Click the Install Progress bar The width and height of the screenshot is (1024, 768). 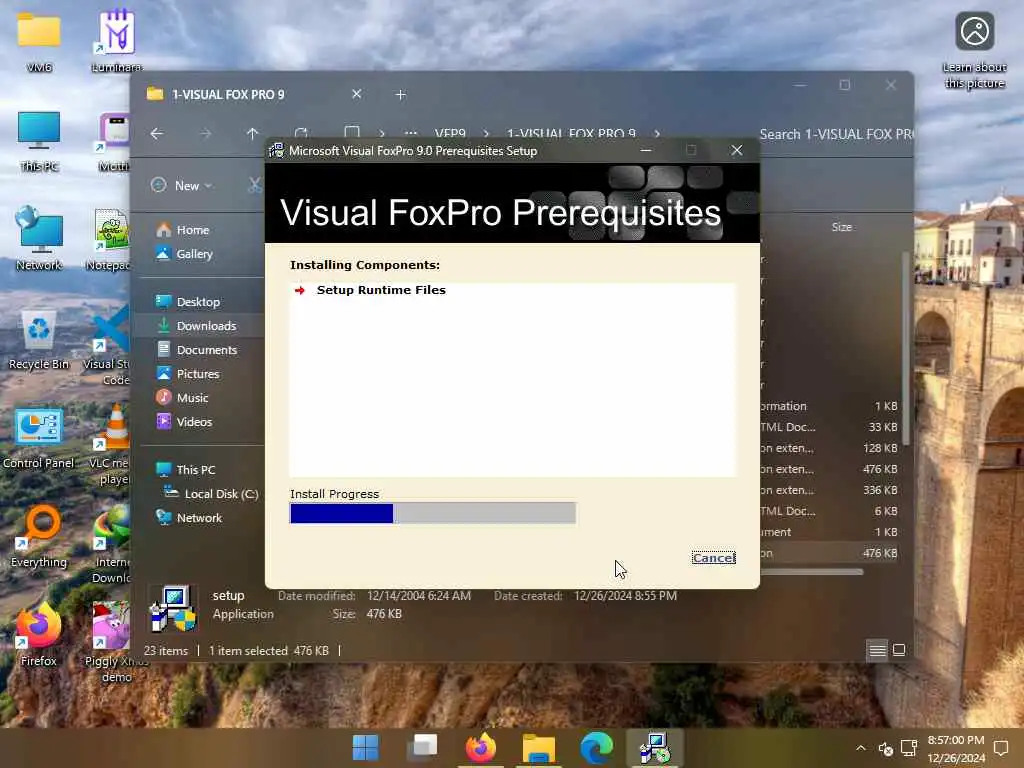432,513
